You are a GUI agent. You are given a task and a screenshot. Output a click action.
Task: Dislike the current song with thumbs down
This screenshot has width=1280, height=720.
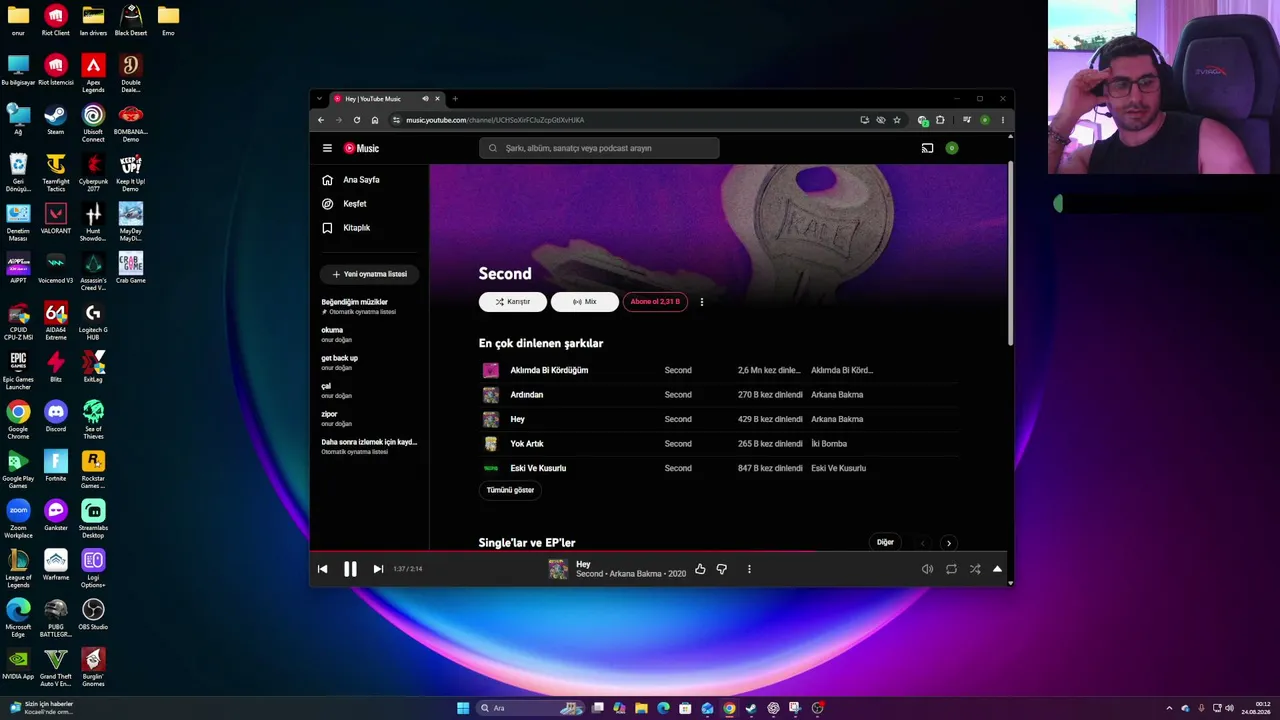[722, 569]
